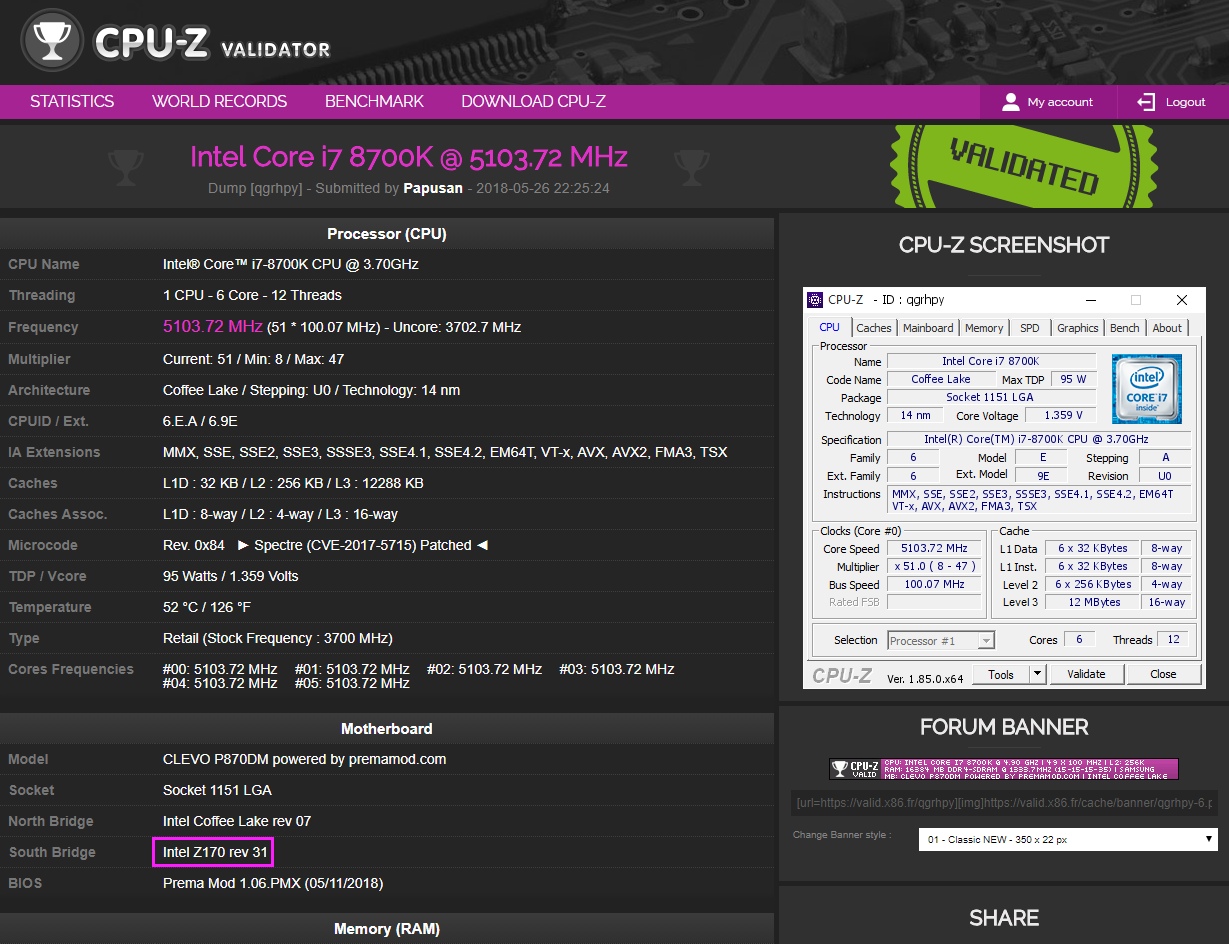Select the Mainboard tab in CPU-Z screenshot
The width and height of the screenshot is (1229, 944).
pyautogui.click(x=928, y=328)
